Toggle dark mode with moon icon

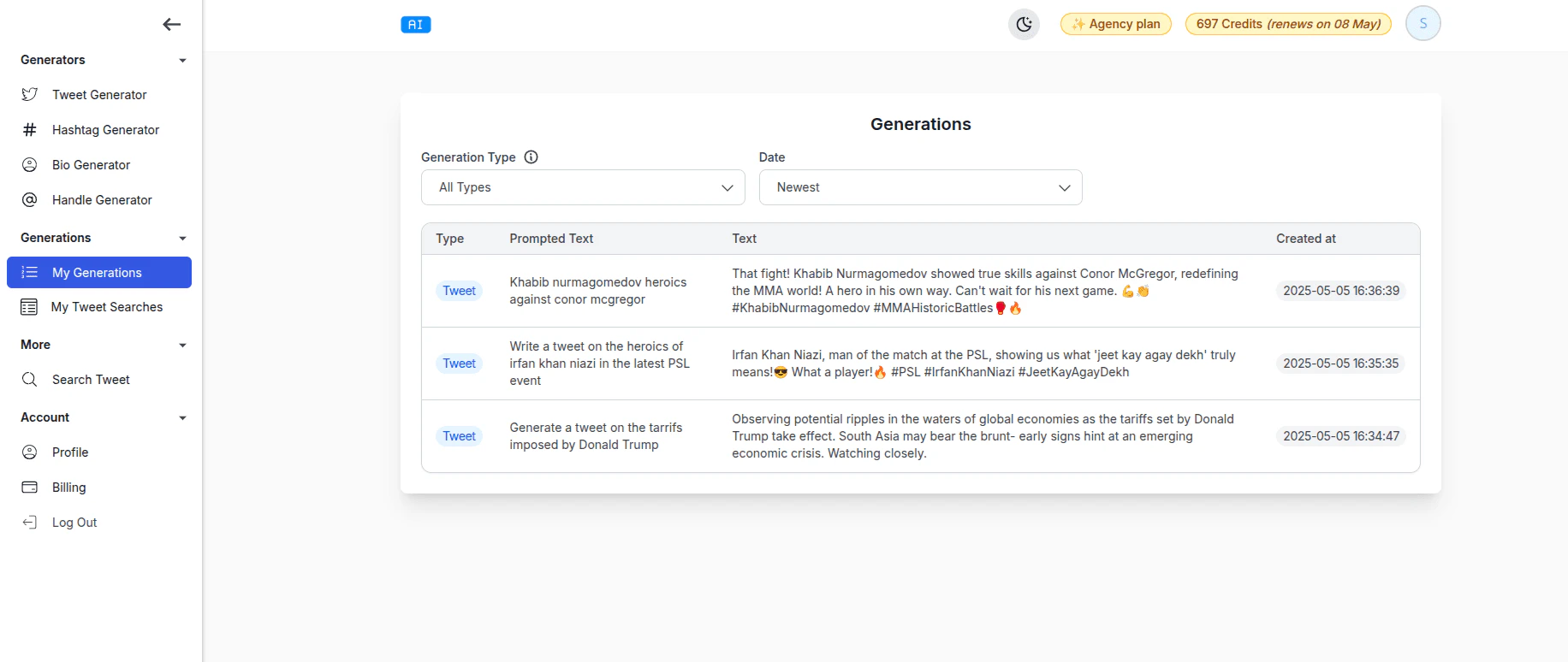tap(1024, 24)
